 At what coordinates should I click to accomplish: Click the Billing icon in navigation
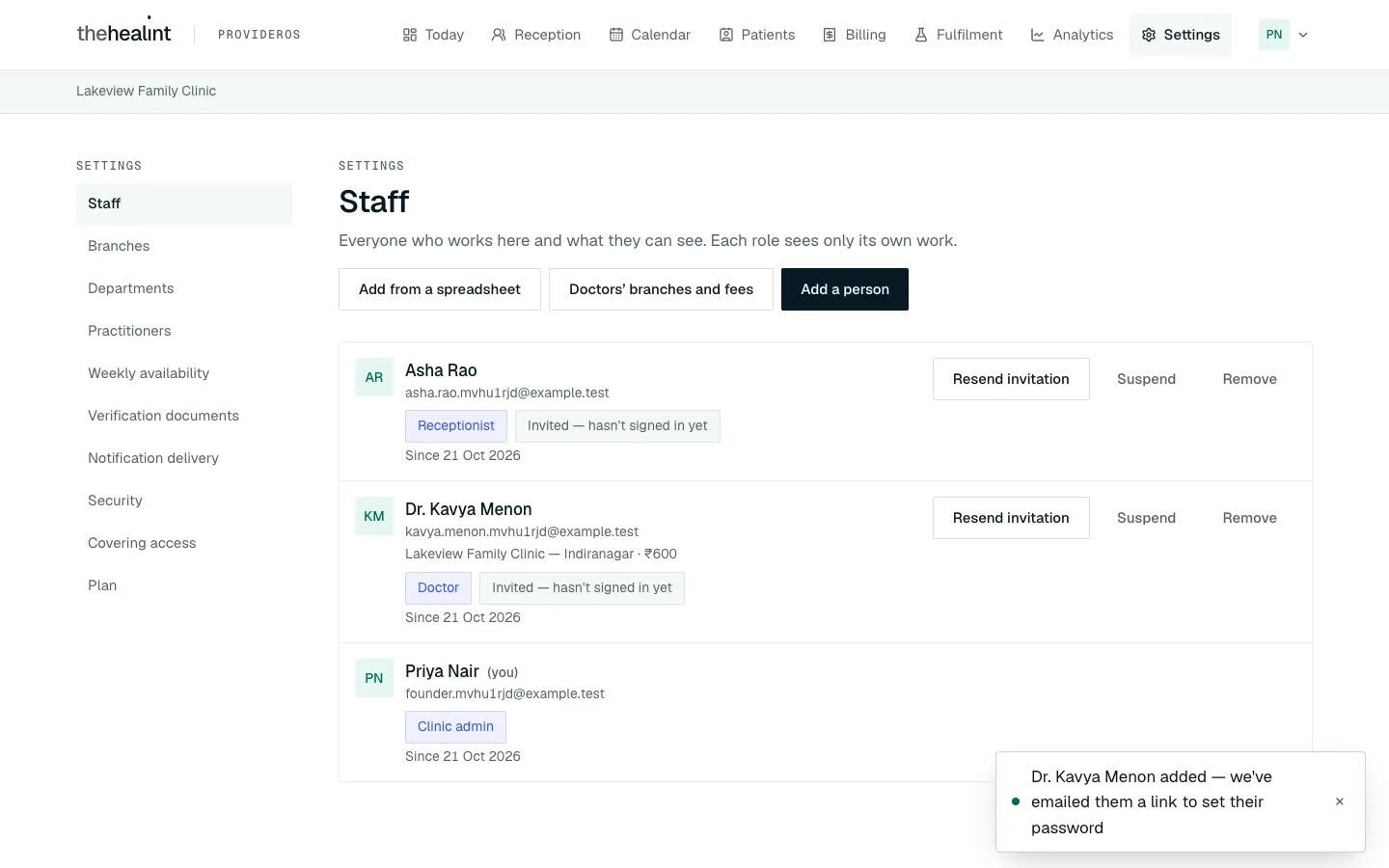(x=830, y=35)
